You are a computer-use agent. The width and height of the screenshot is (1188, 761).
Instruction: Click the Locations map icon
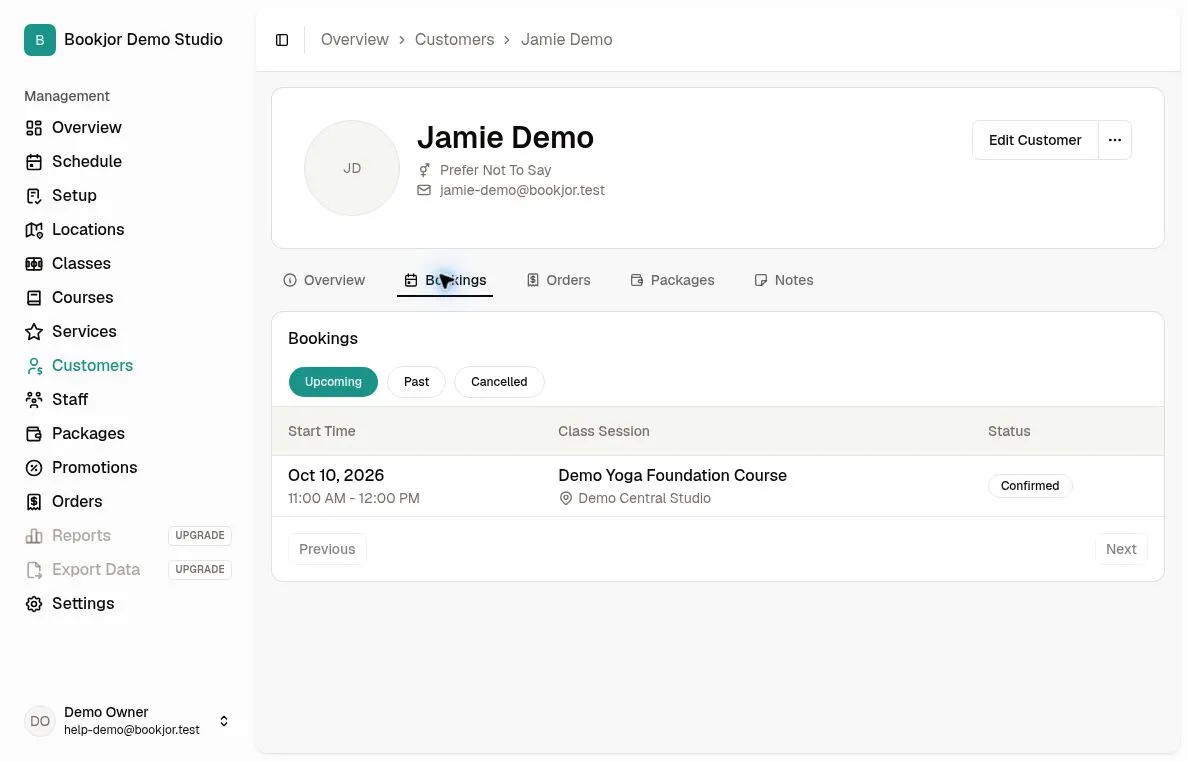(34, 230)
